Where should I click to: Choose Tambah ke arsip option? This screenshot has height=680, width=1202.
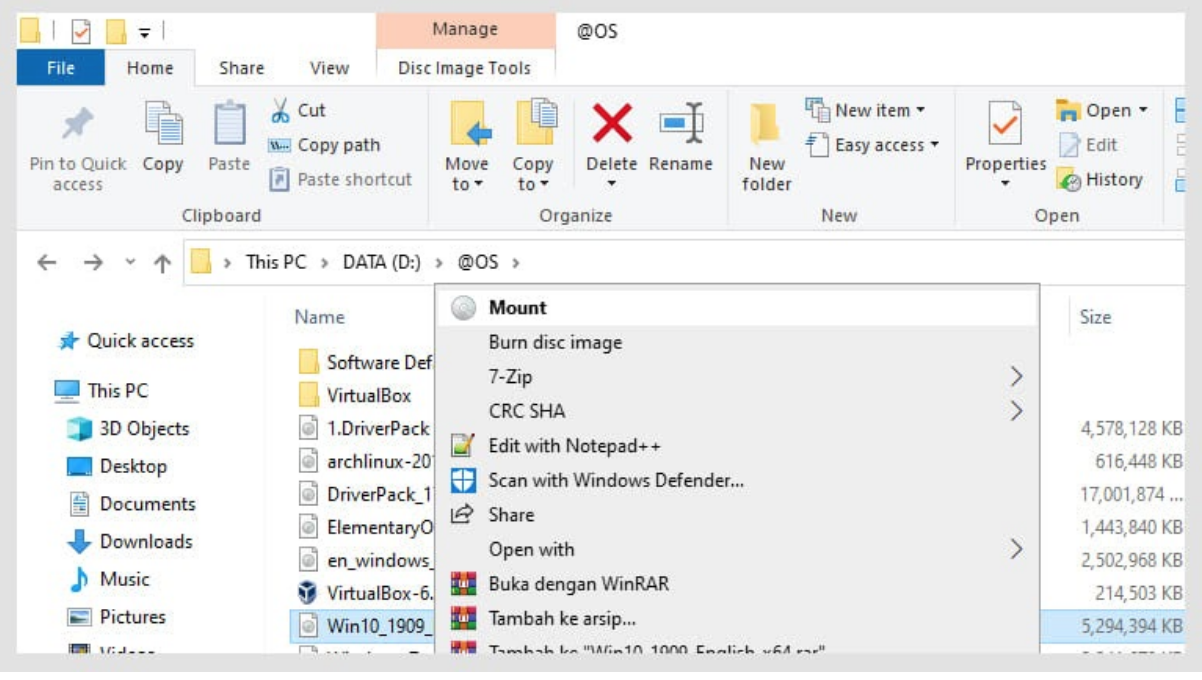[x=737, y=618]
